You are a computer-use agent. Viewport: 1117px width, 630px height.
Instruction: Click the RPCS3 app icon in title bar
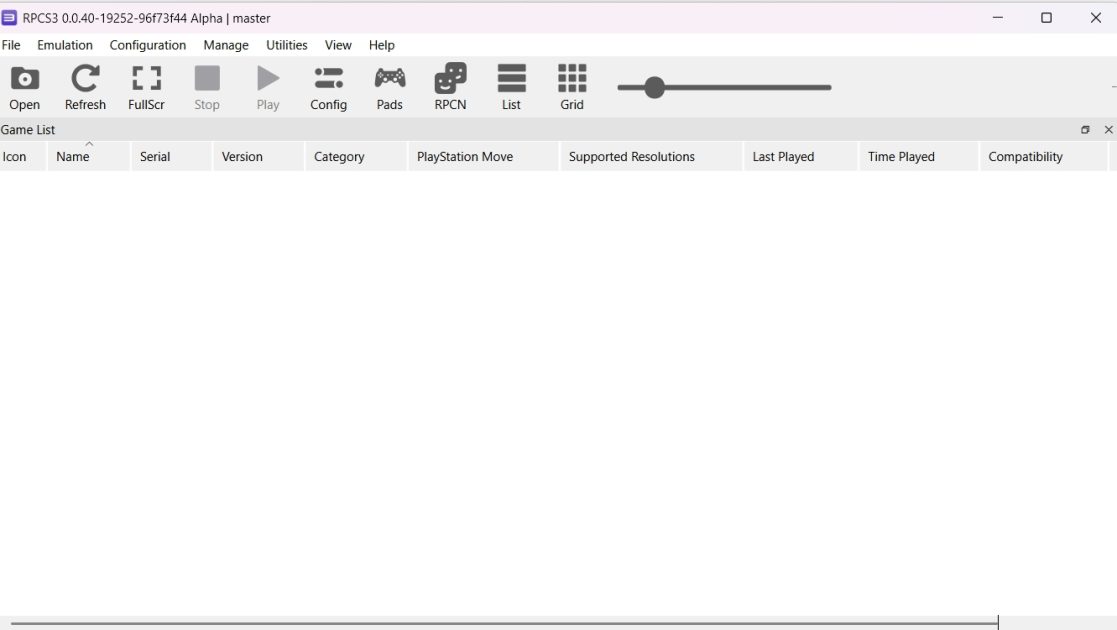coord(9,18)
